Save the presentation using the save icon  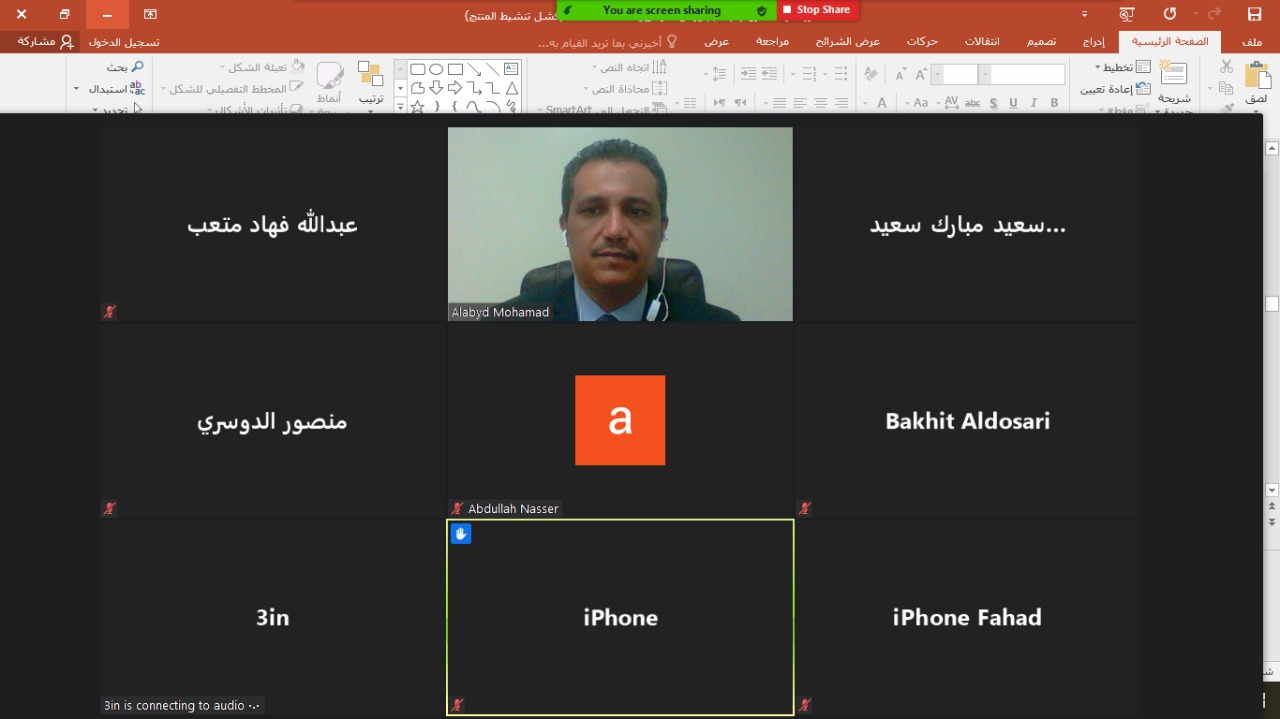coord(1254,14)
